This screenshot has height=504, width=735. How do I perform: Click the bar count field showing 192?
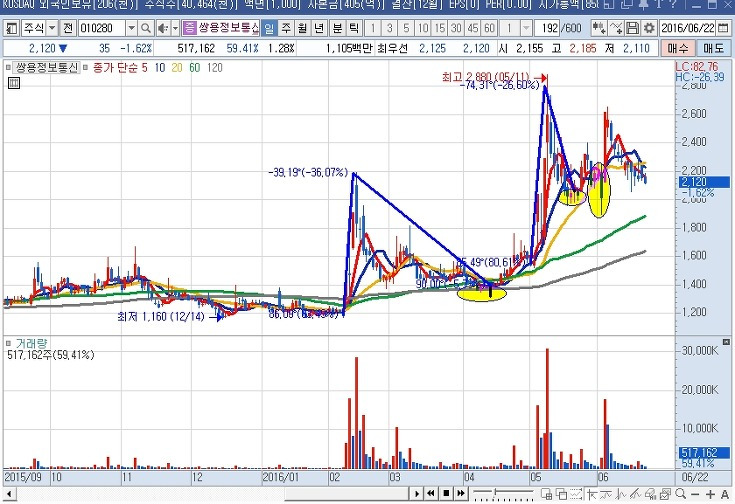pos(548,29)
